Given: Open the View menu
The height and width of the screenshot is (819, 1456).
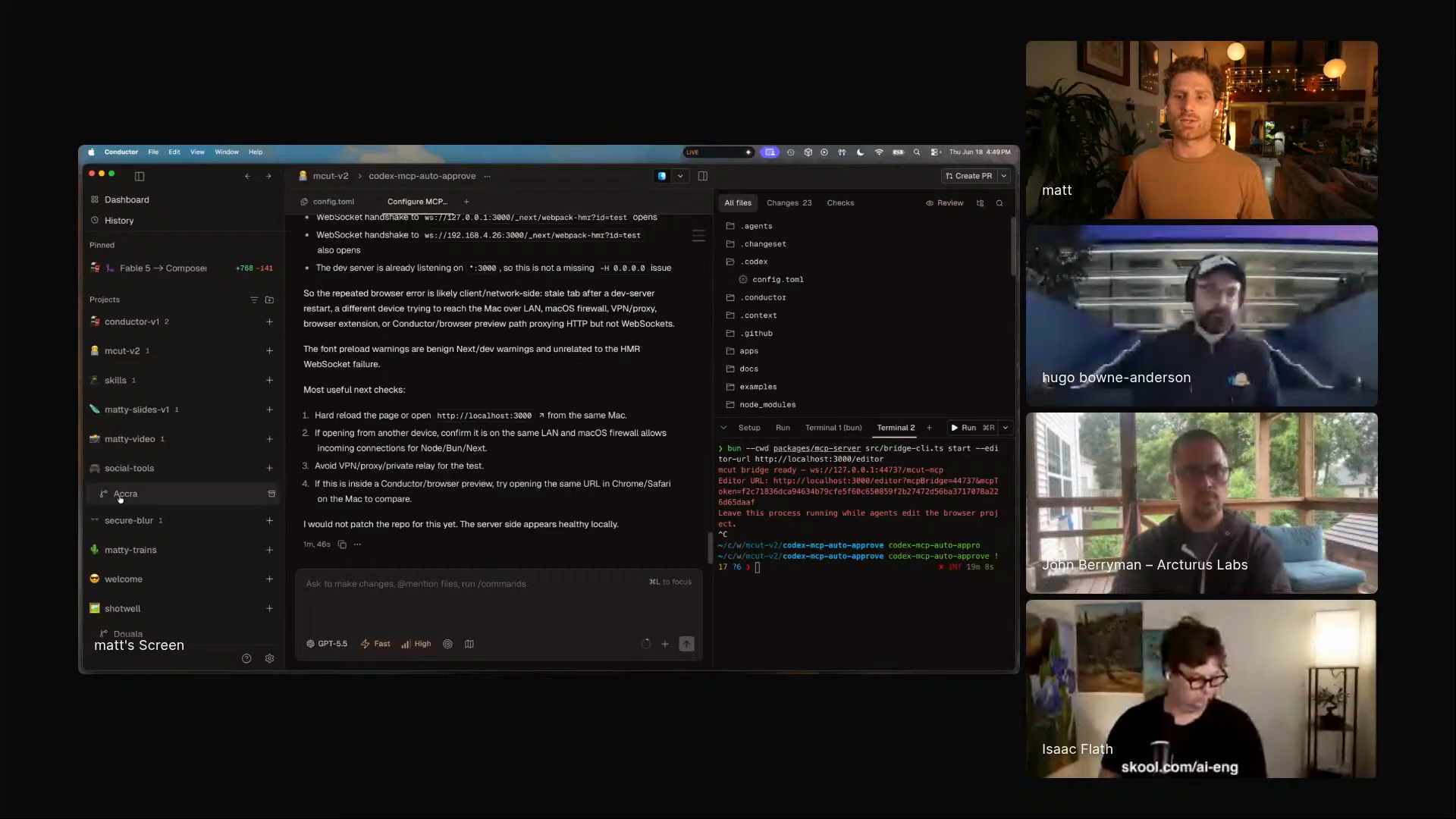Looking at the screenshot, I should point(197,152).
